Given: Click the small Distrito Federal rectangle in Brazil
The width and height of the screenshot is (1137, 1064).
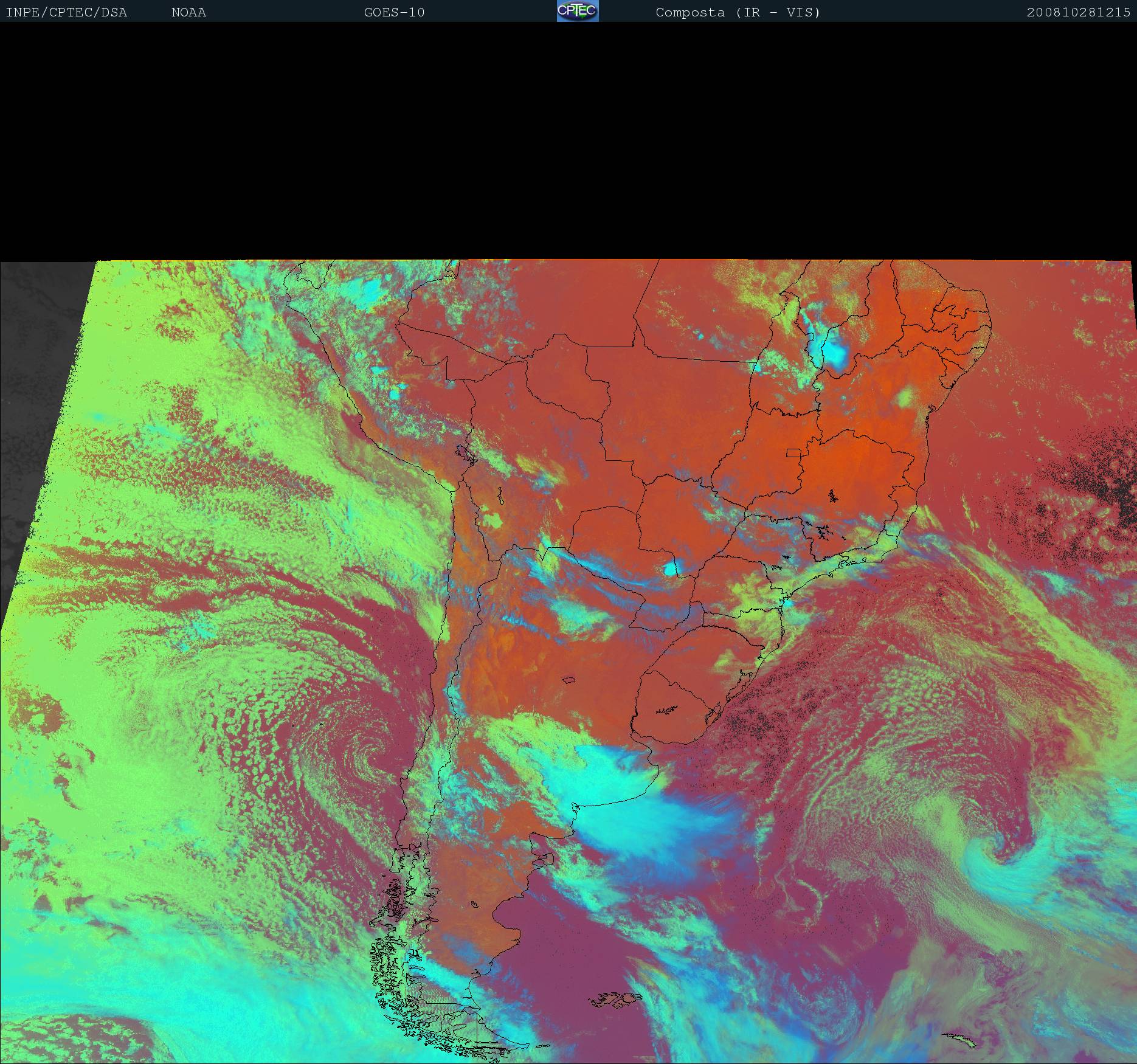Looking at the screenshot, I should point(793,452).
